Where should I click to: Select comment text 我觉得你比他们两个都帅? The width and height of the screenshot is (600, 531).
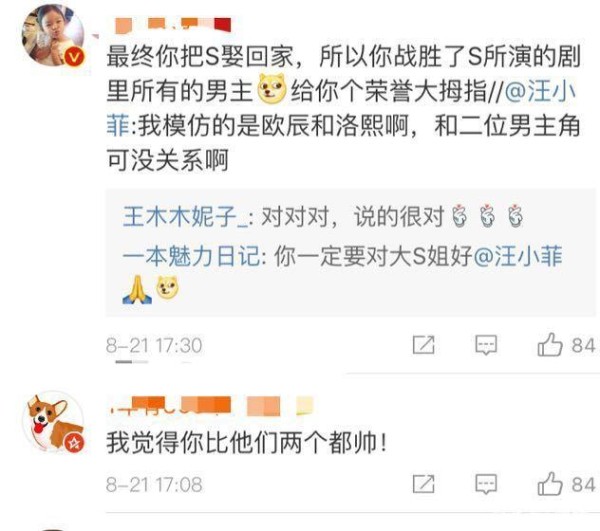[x=246, y=443]
